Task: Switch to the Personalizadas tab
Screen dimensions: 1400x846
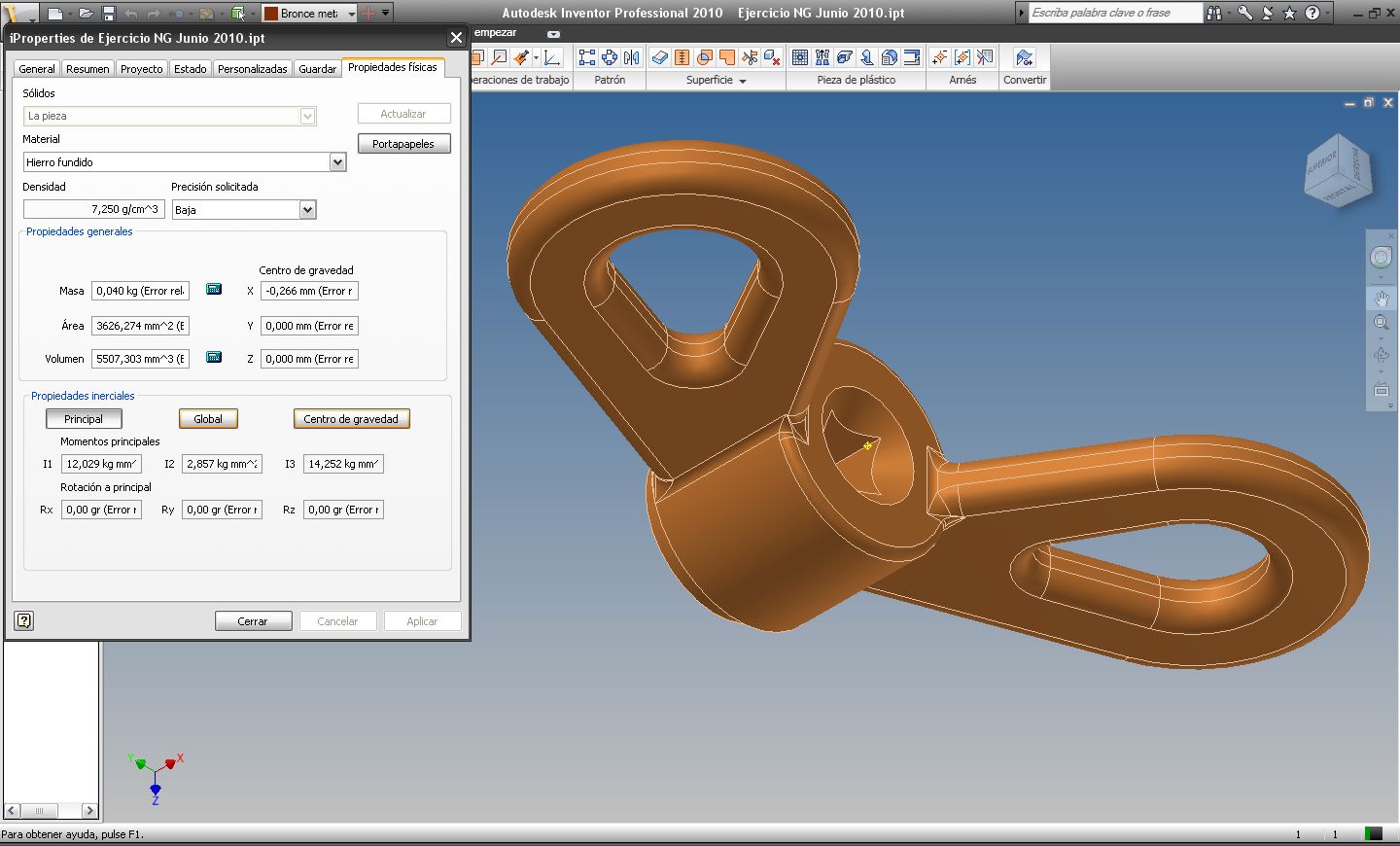Action: click(x=253, y=69)
